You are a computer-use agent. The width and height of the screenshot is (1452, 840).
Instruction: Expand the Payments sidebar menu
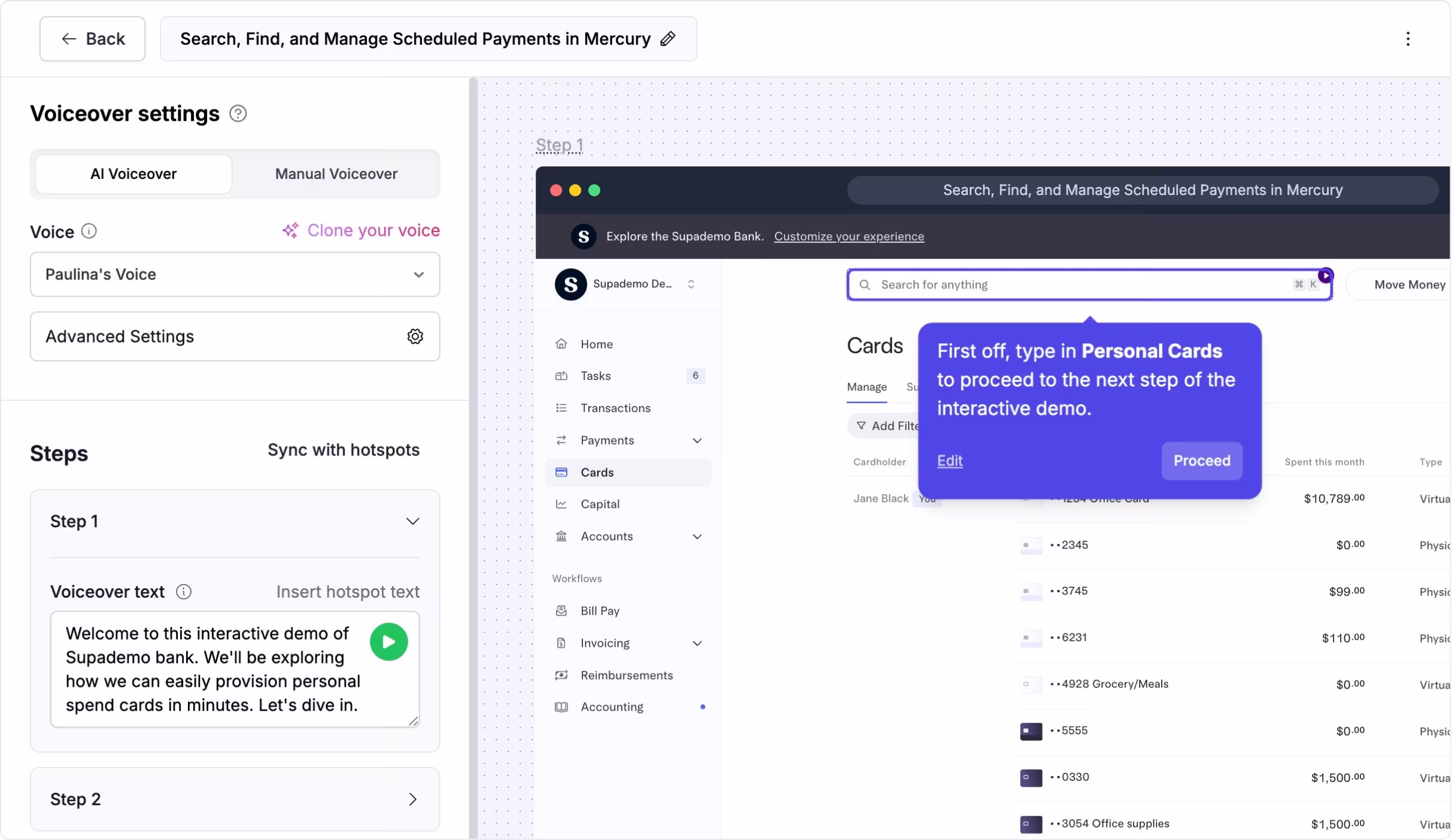697,440
